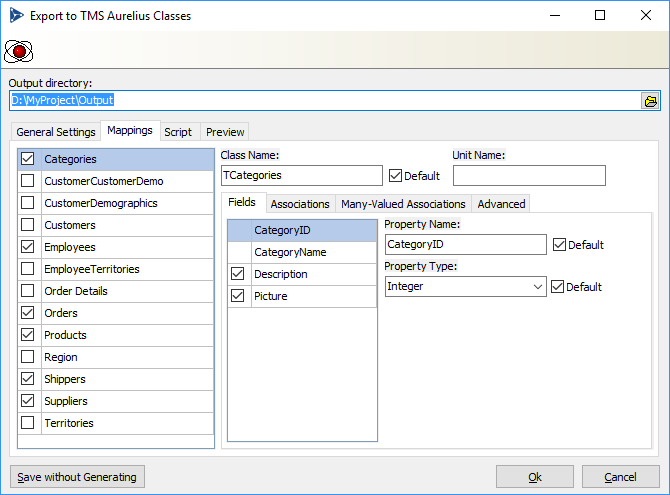Select the Picture field name

tap(270, 296)
